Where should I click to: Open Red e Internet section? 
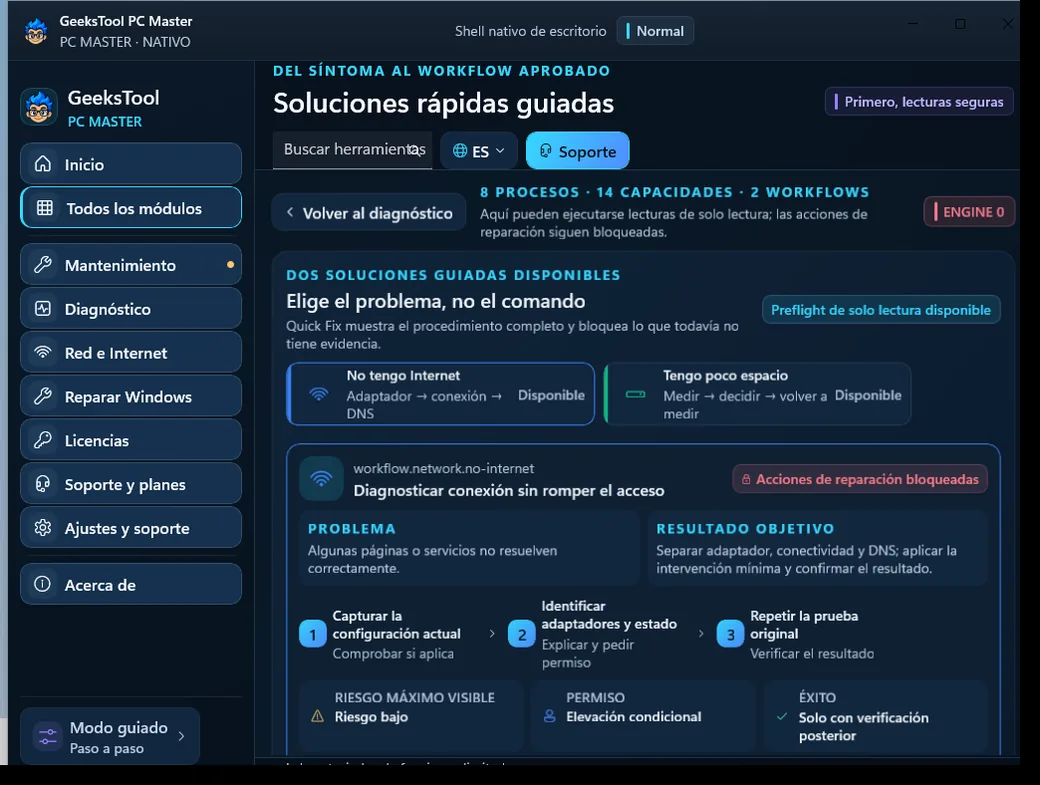click(131, 352)
